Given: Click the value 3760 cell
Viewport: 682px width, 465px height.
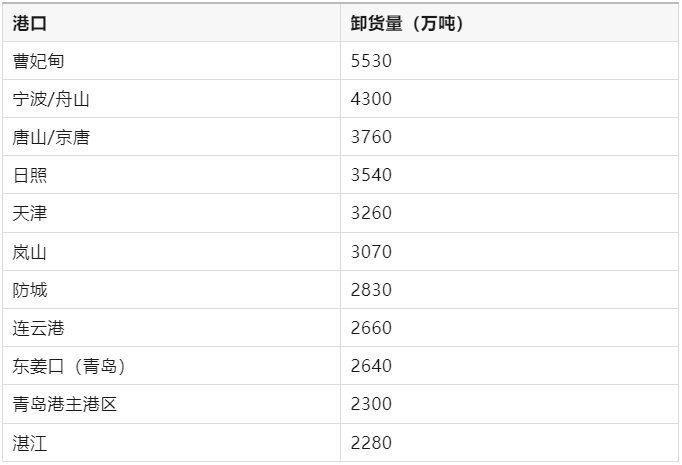Looking at the screenshot, I should point(509,137).
